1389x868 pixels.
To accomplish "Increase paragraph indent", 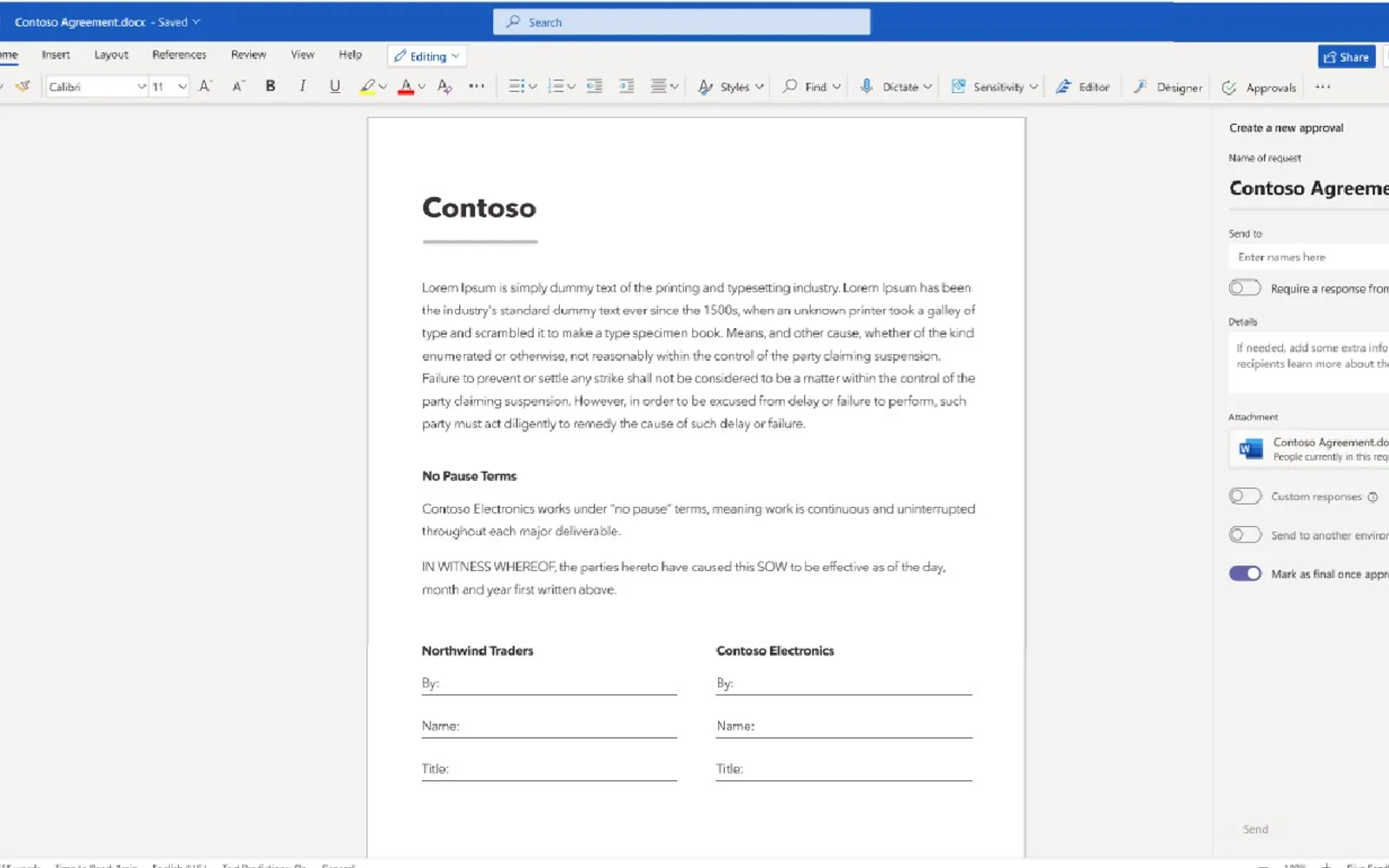I will (626, 86).
